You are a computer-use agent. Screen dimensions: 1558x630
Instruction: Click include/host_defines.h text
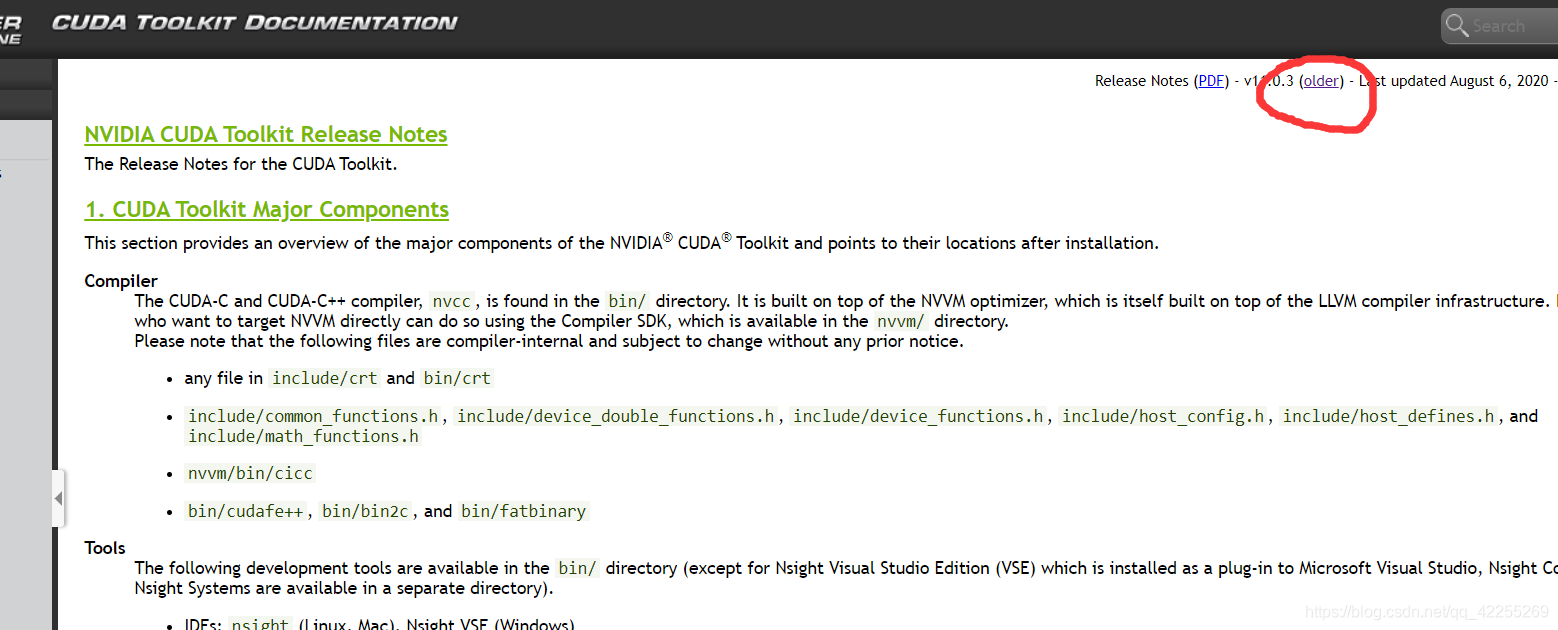[x=1389, y=416]
